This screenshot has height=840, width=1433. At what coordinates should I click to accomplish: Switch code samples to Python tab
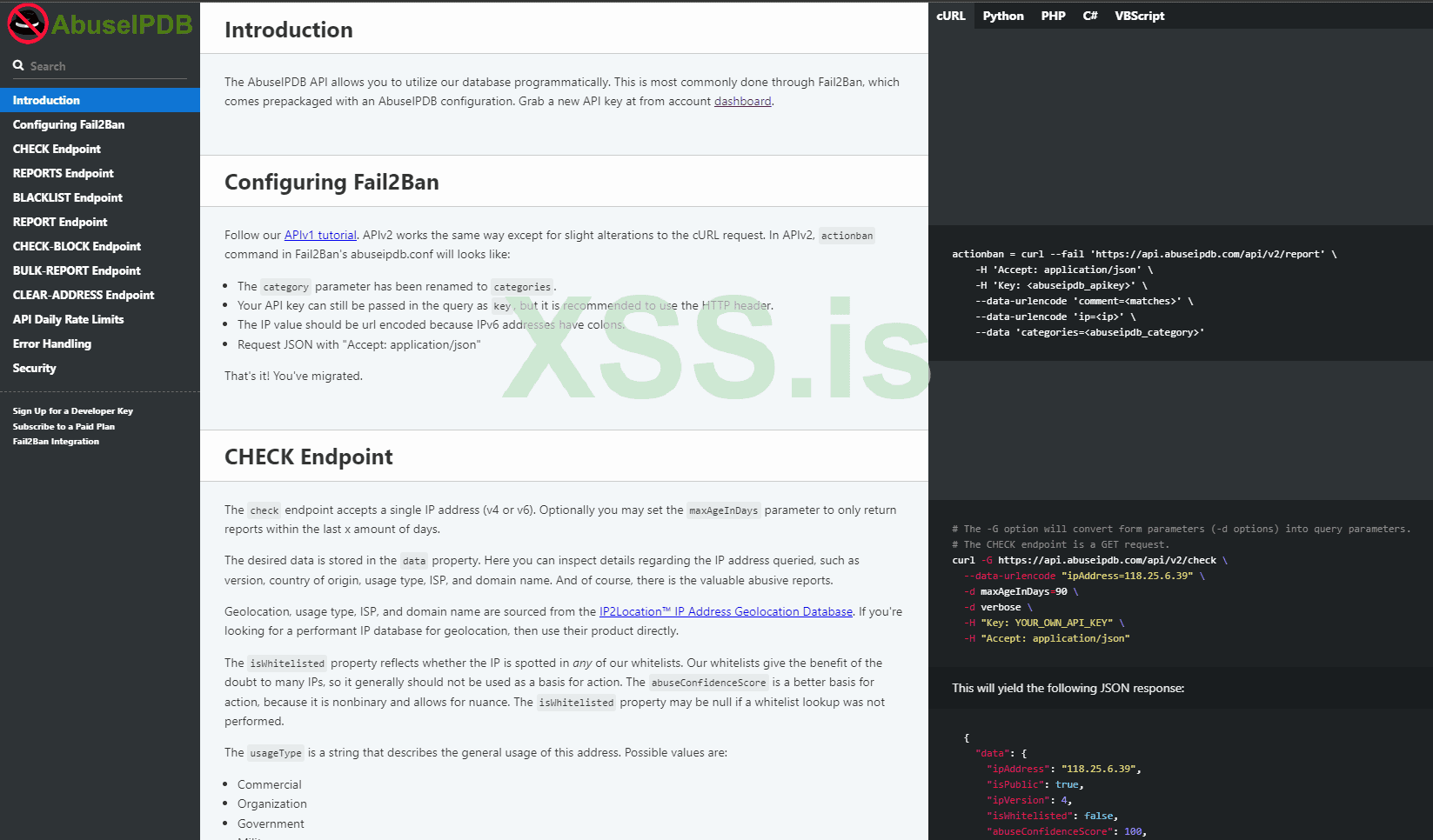(x=1003, y=16)
